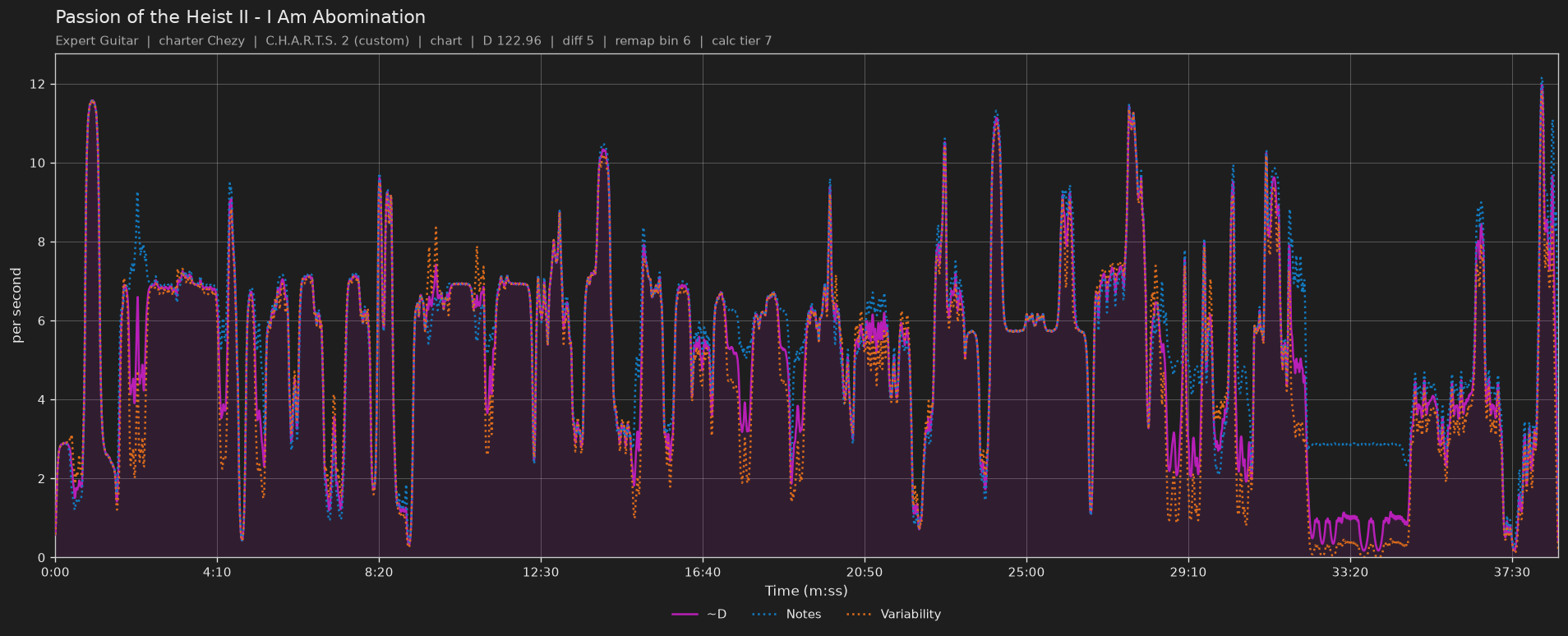Click the "per second" y-axis label
The image size is (1568, 636).
point(16,306)
